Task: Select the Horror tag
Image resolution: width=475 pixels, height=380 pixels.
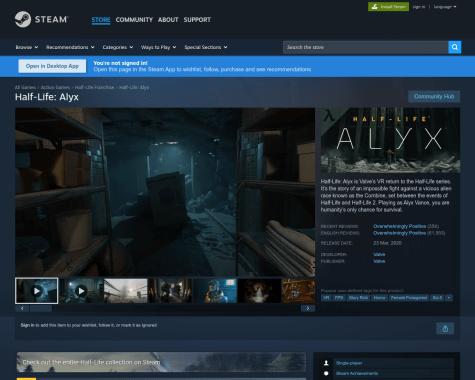Action: pos(379,298)
